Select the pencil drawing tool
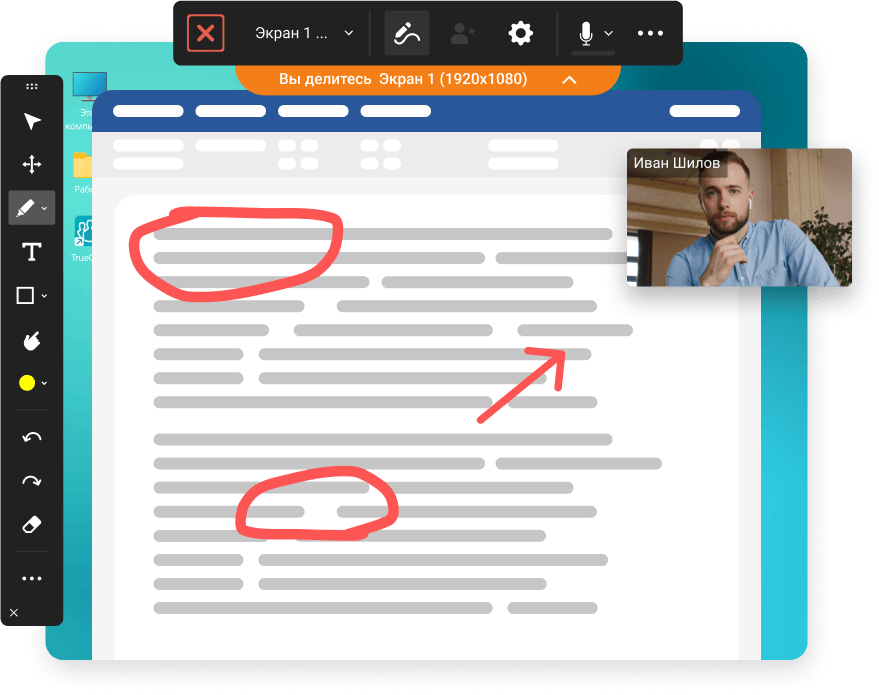Viewport: 879px width, 695px height. (26, 208)
